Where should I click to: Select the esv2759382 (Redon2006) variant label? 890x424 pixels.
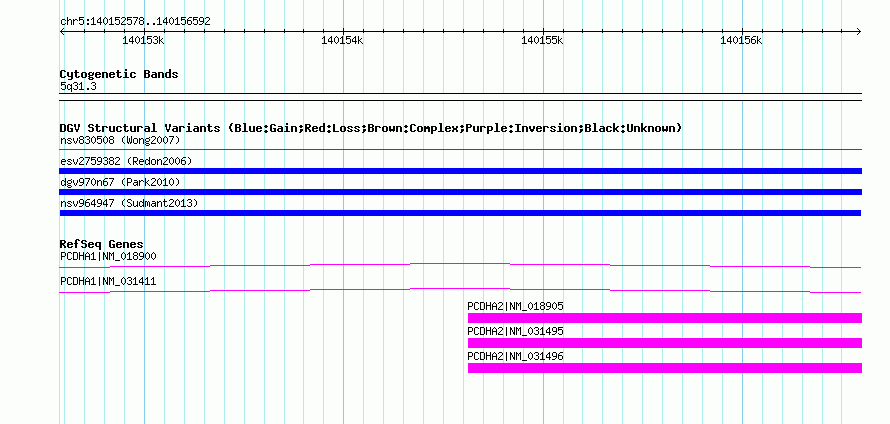126,161
